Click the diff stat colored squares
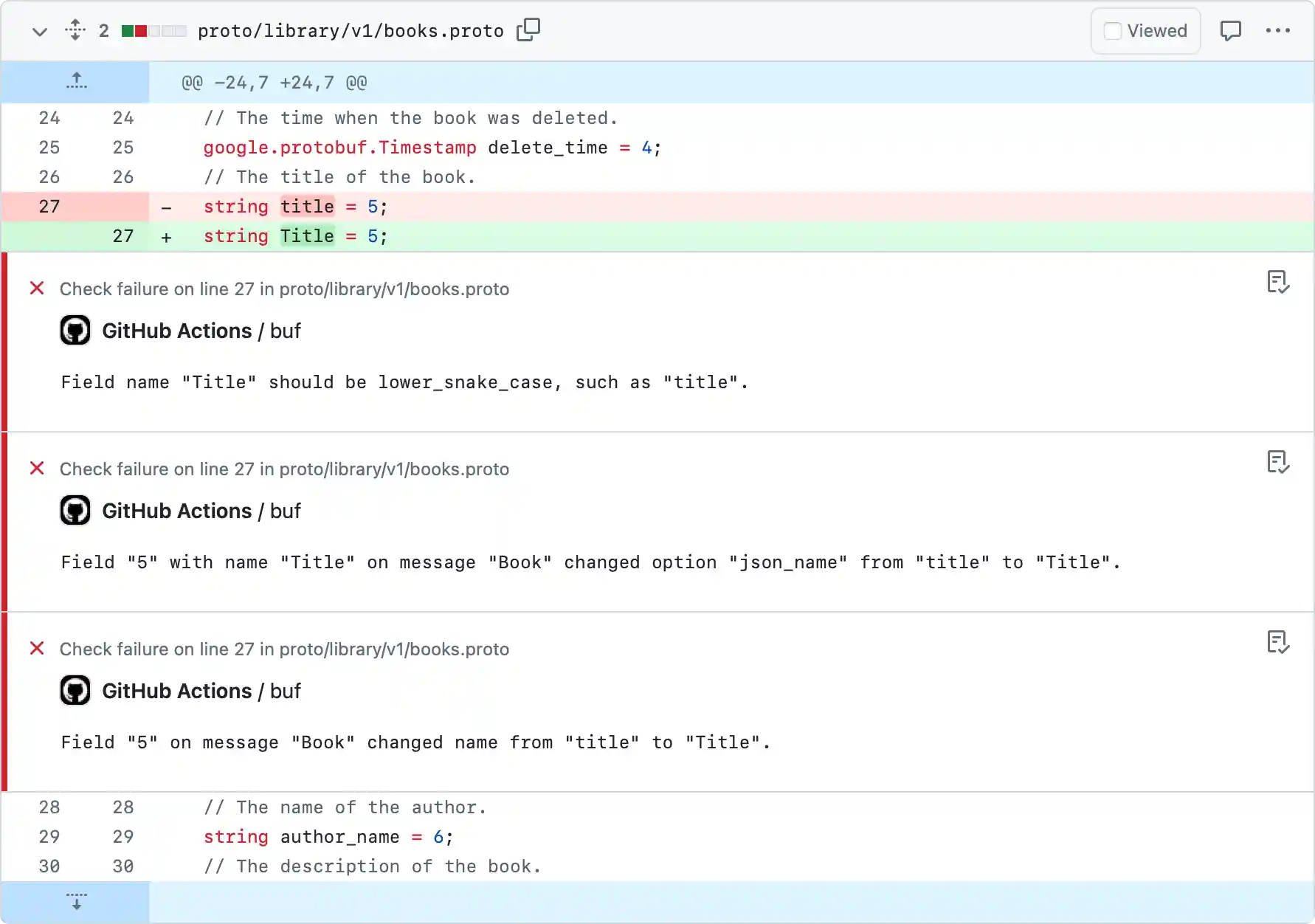This screenshot has width=1315, height=924. [153, 30]
